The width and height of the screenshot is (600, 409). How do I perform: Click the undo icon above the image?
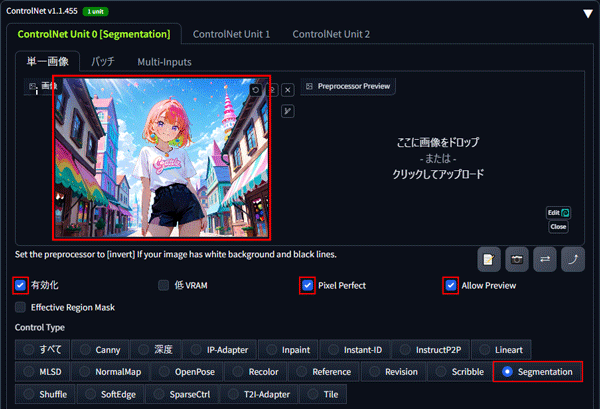click(257, 89)
